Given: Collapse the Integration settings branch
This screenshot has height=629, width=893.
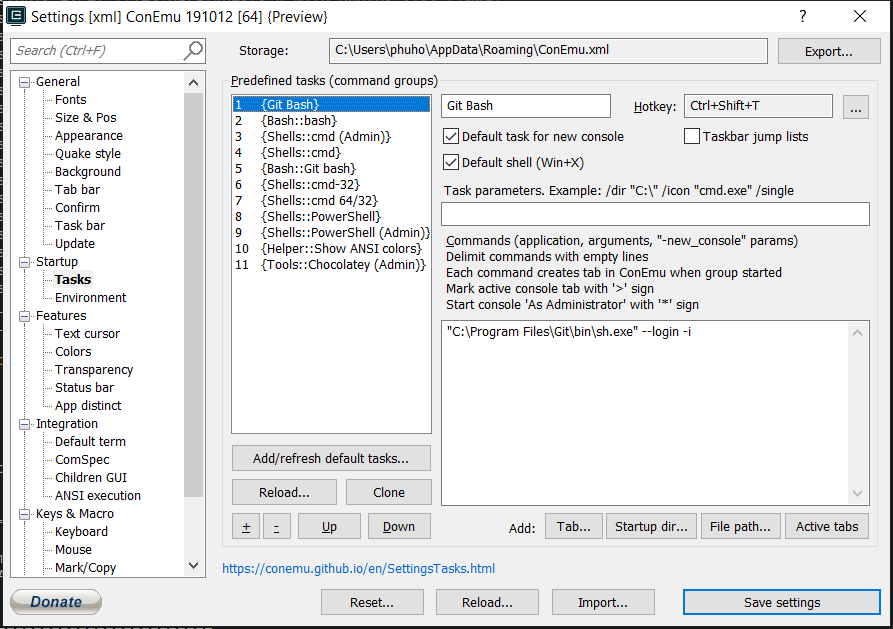Looking at the screenshot, I should 26,423.
